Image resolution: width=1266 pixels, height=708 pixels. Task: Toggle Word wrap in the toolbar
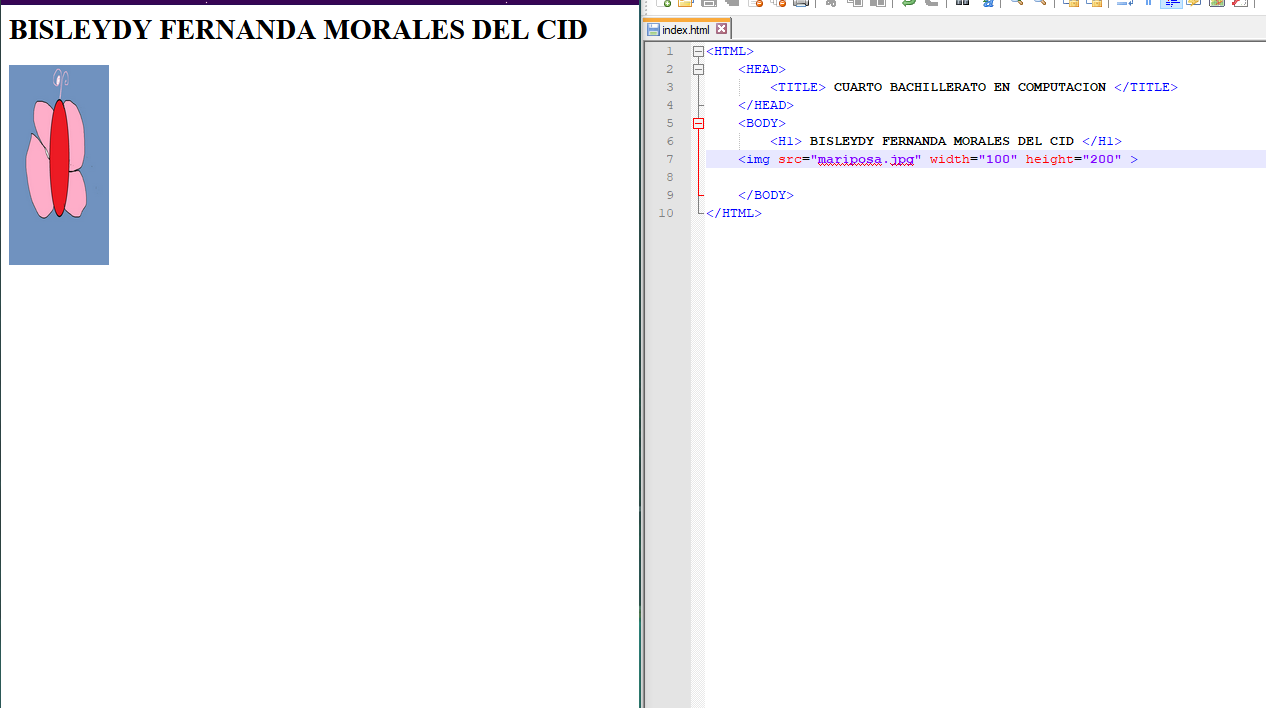coord(1125,3)
